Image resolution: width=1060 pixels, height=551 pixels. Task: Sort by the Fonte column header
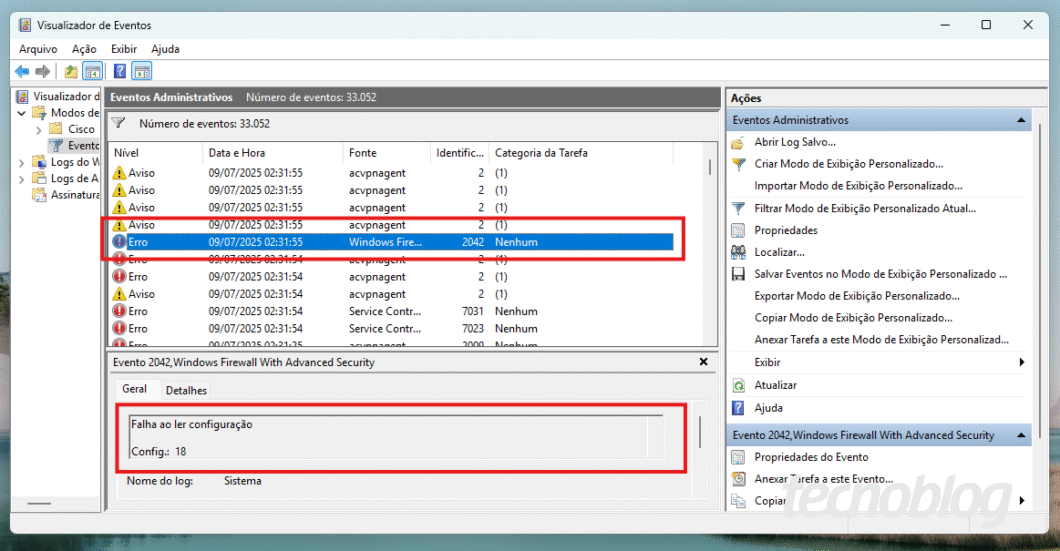(x=387, y=153)
